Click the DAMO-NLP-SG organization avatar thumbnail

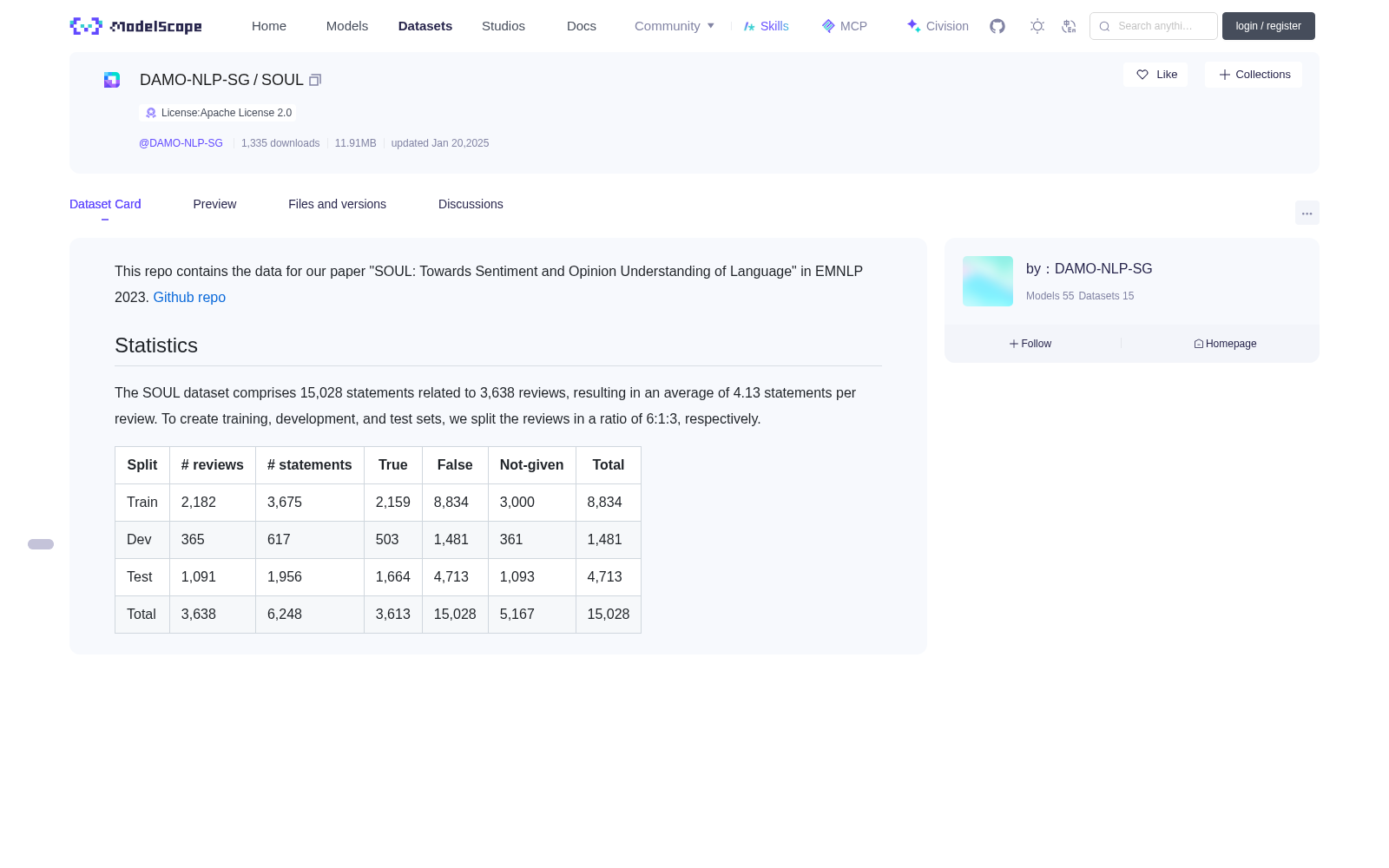coord(988,281)
